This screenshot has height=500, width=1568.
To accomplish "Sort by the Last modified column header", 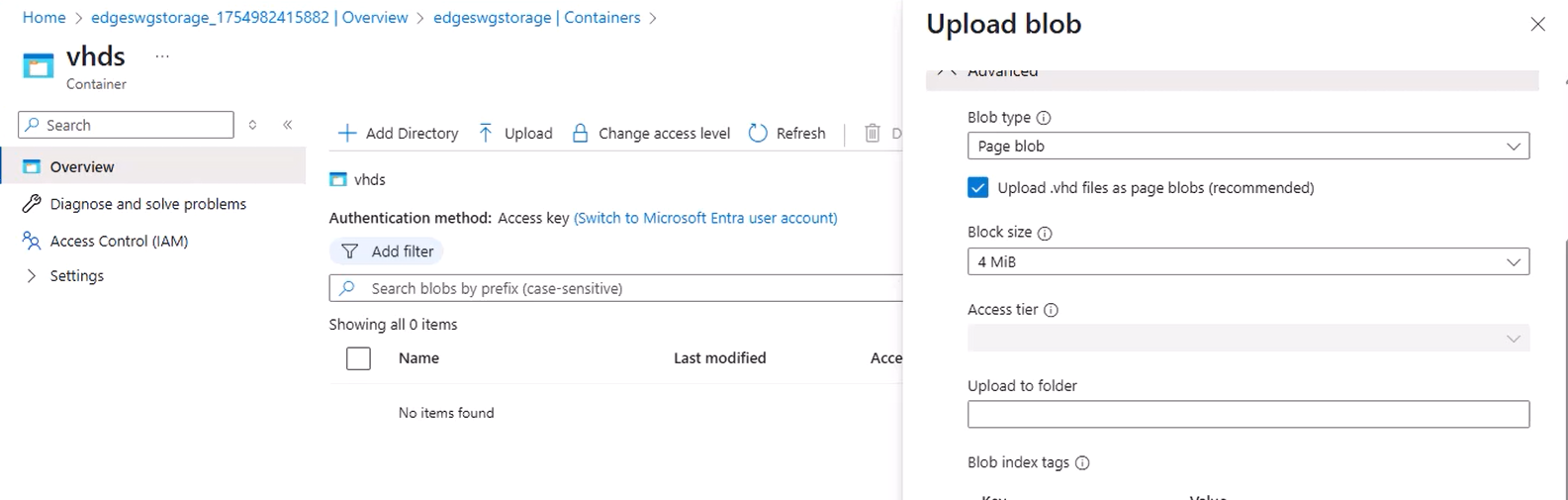I will pyautogui.click(x=719, y=358).
